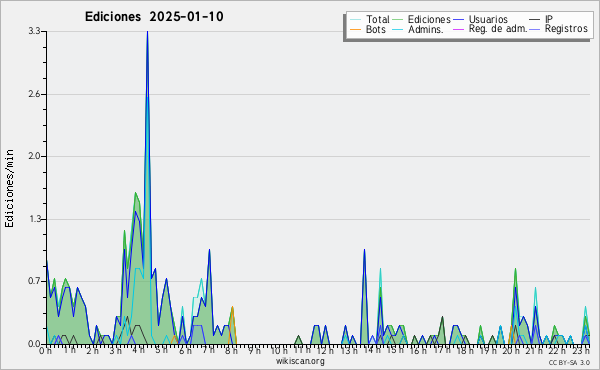Click the wikiscan.org caption
This screenshot has width=600, height=370.
300,361
